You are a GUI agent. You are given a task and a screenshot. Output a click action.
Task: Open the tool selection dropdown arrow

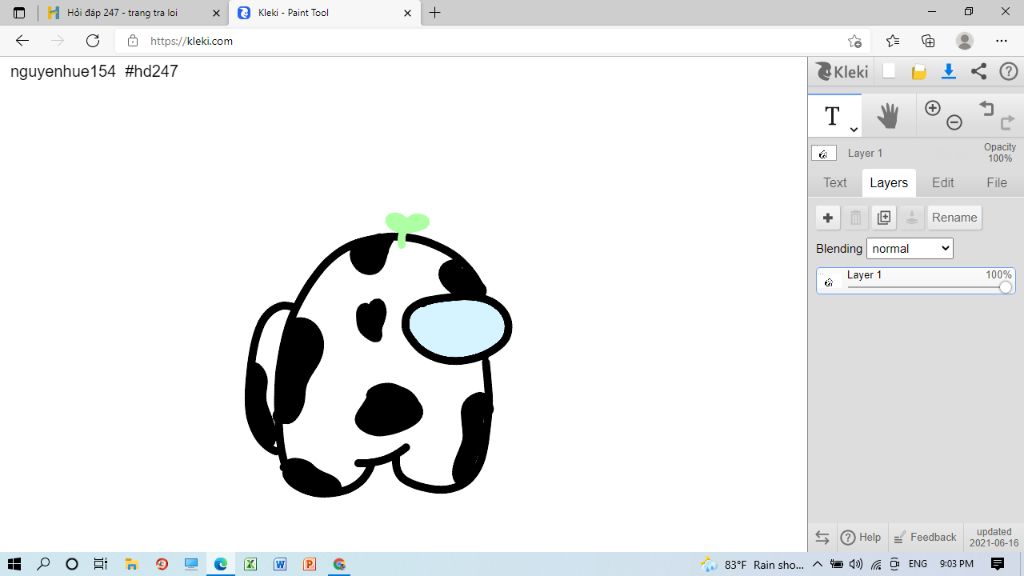[x=854, y=129]
